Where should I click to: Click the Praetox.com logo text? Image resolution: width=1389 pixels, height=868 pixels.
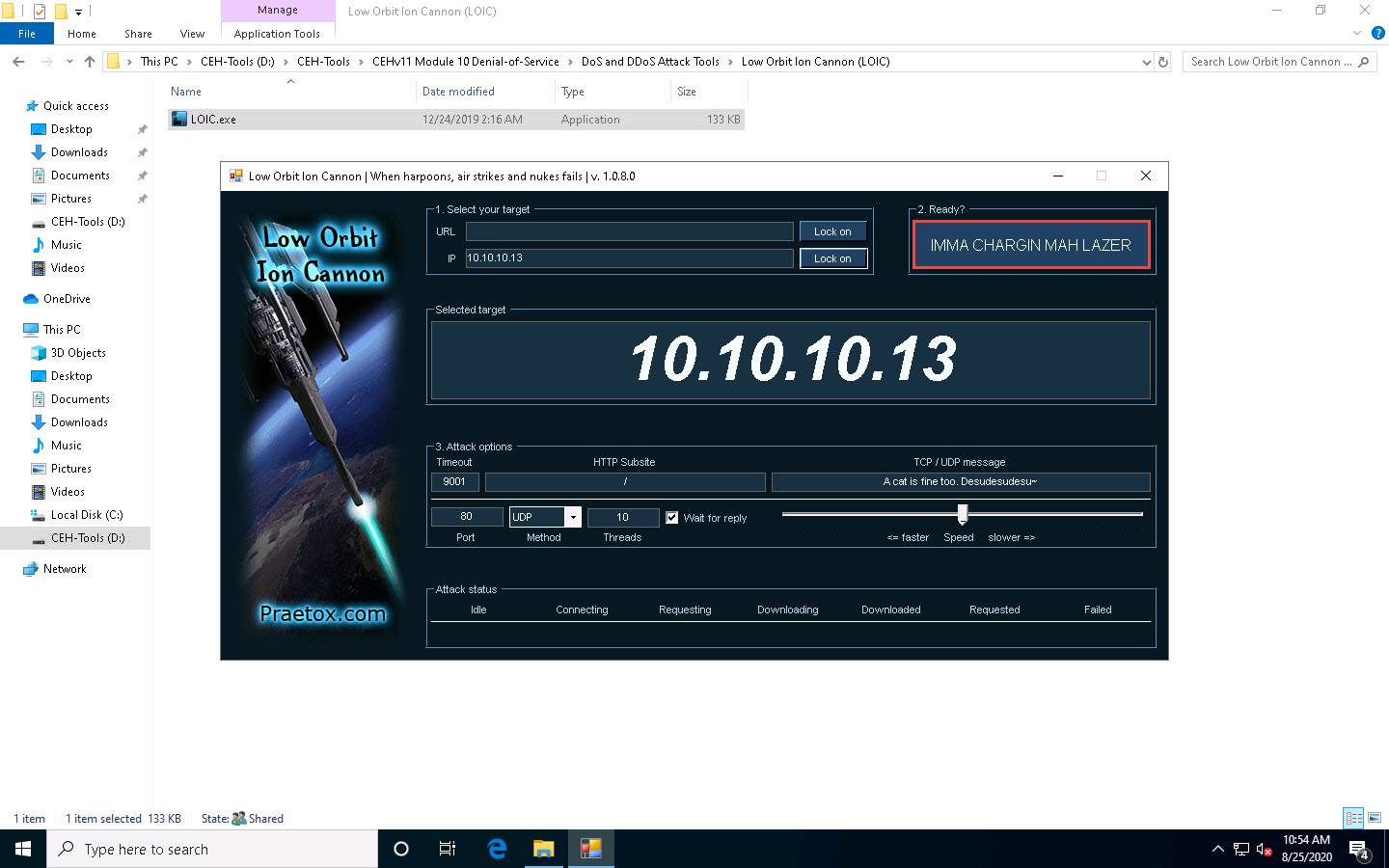[322, 613]
